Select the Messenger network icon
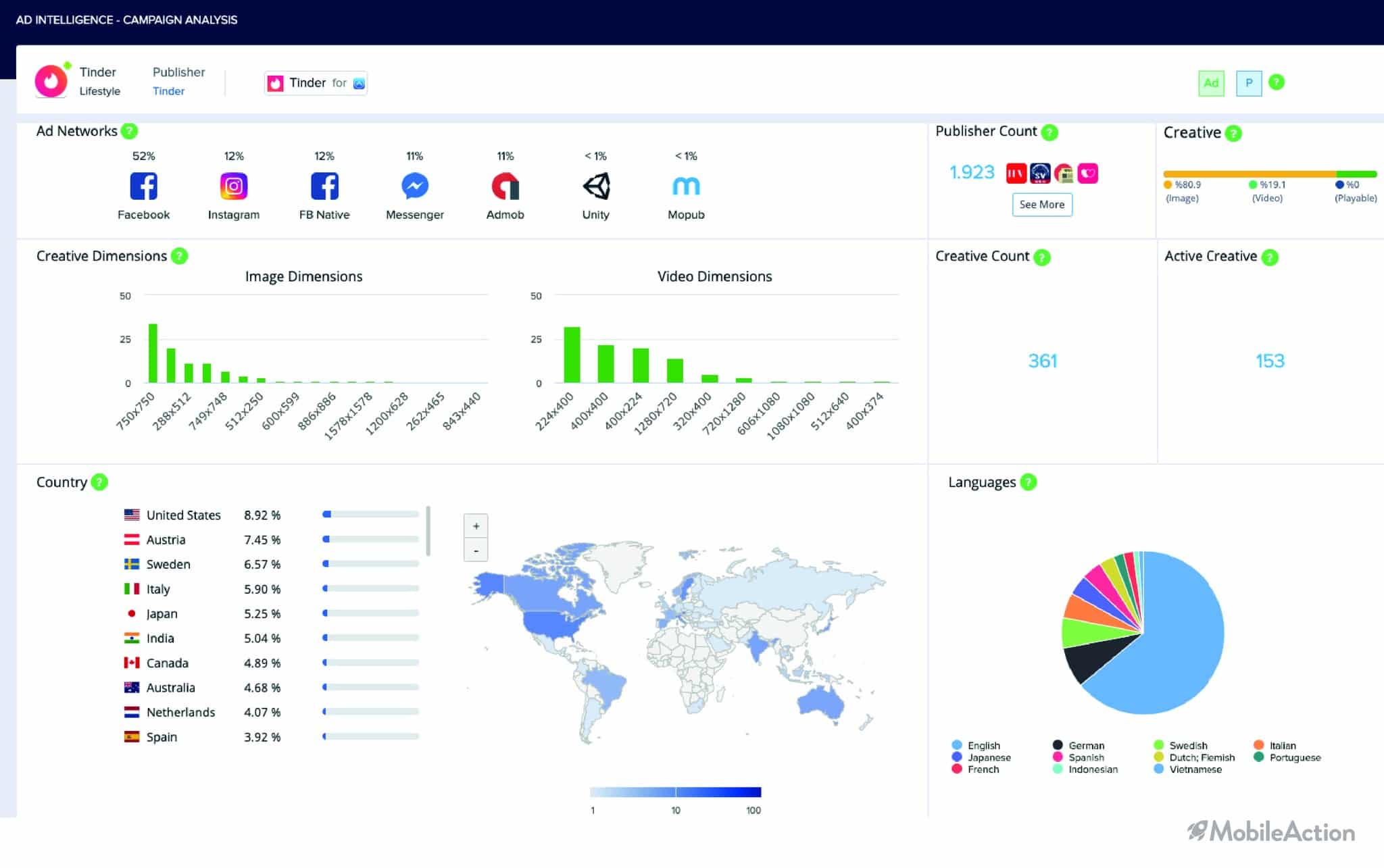Image resolution: width=1384 pixels, height=868 pixels. click(415, 186)
